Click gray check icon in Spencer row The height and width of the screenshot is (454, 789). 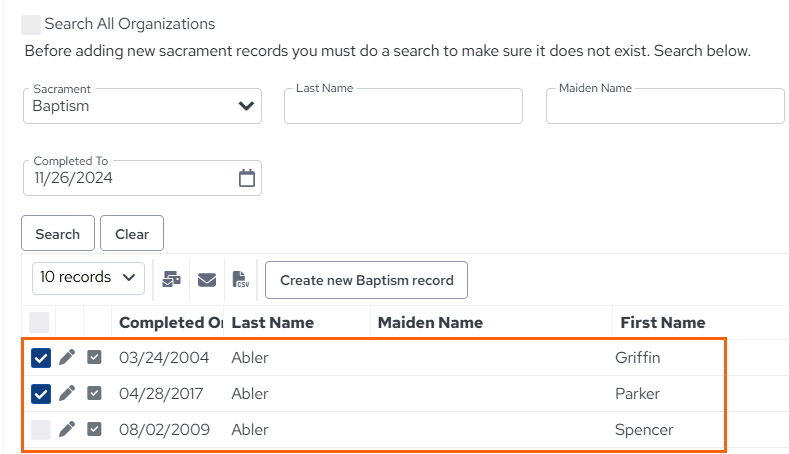click(94, 429)
